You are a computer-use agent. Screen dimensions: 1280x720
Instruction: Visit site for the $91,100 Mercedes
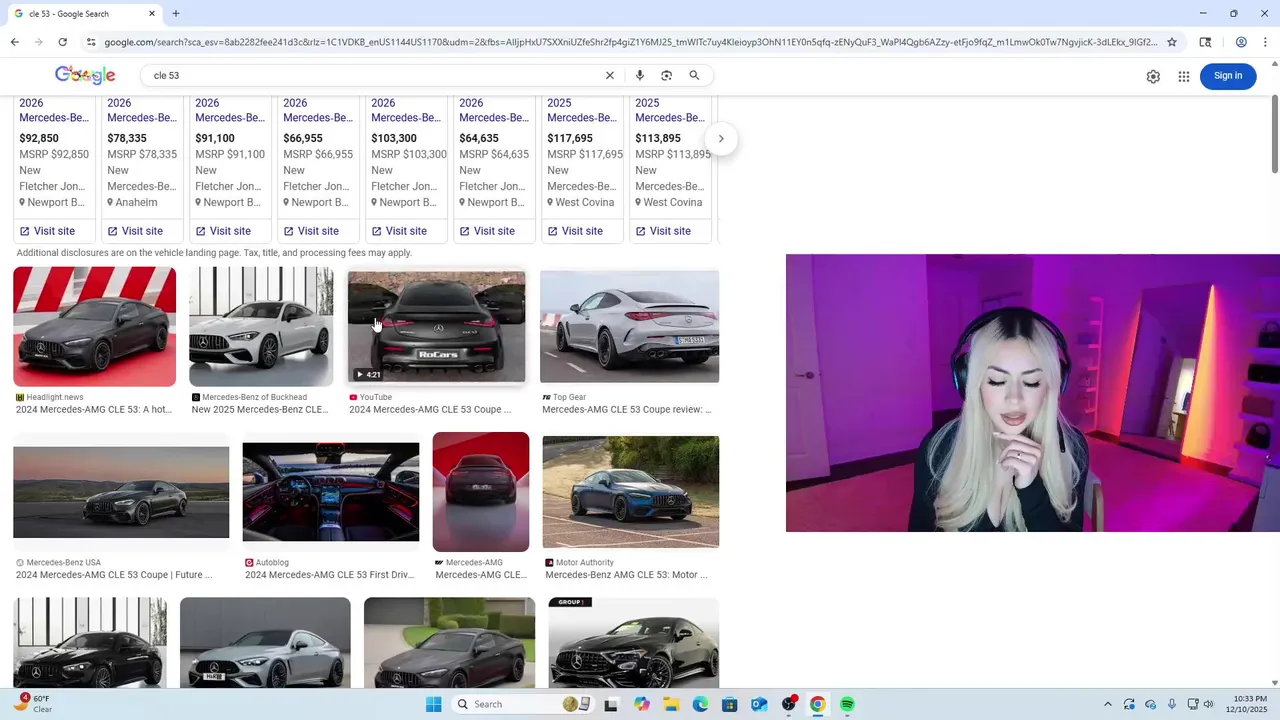click(x=223, y=231)
